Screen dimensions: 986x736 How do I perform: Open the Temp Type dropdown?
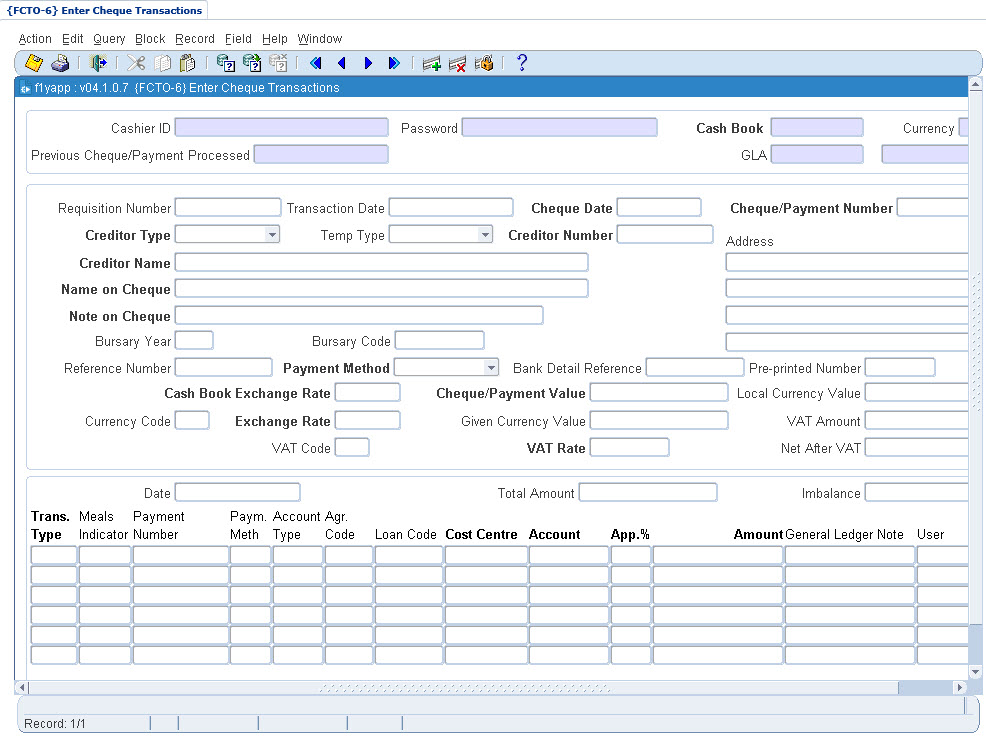tap(485, 234)
